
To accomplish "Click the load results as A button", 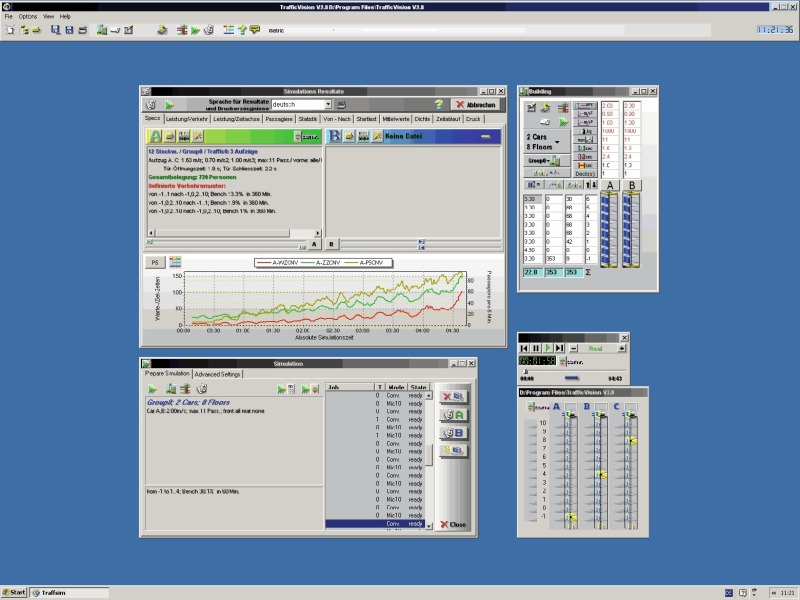I will (x=453, y=415).
